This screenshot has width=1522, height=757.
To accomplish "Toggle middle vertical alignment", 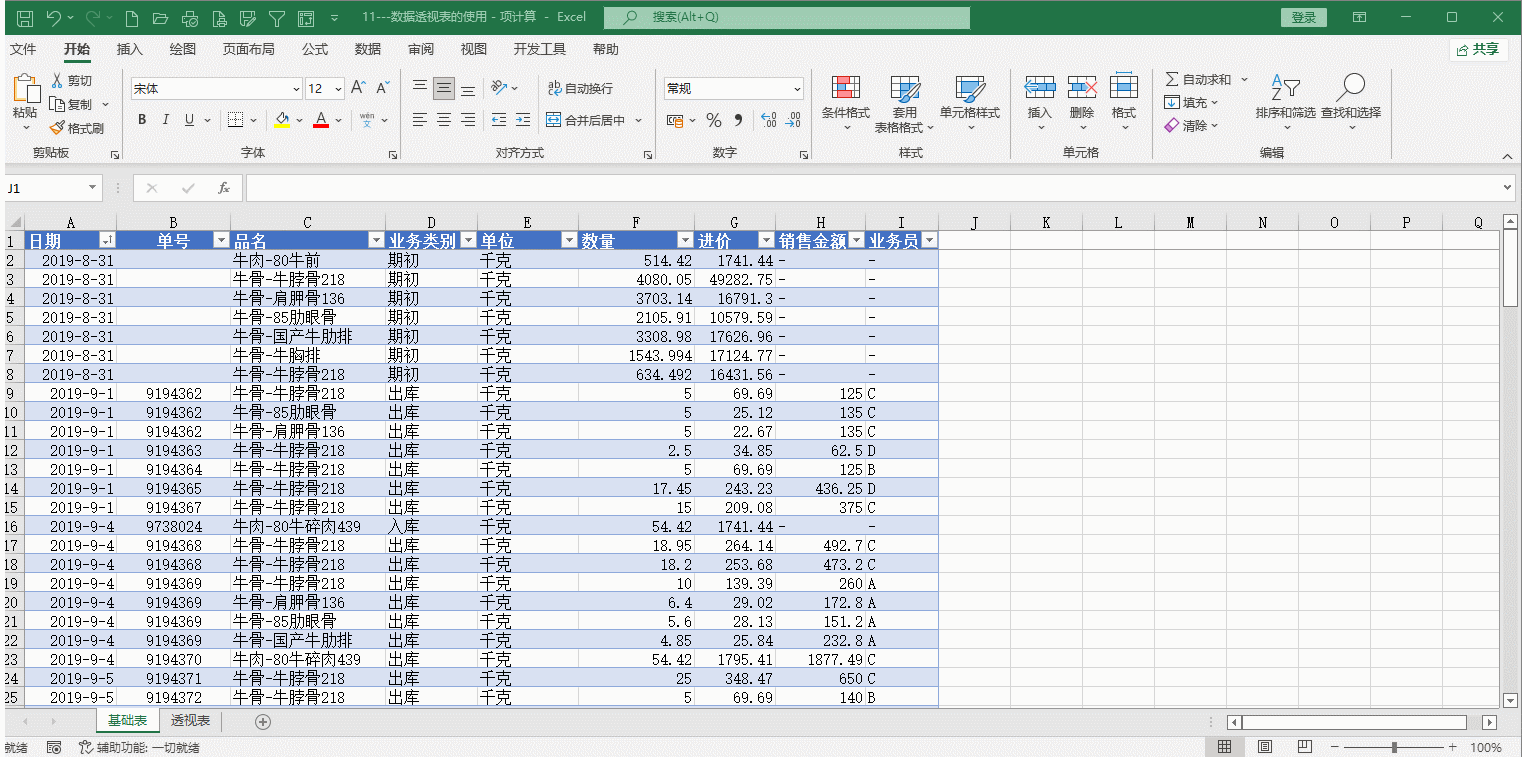I will [x=444, y=88].
